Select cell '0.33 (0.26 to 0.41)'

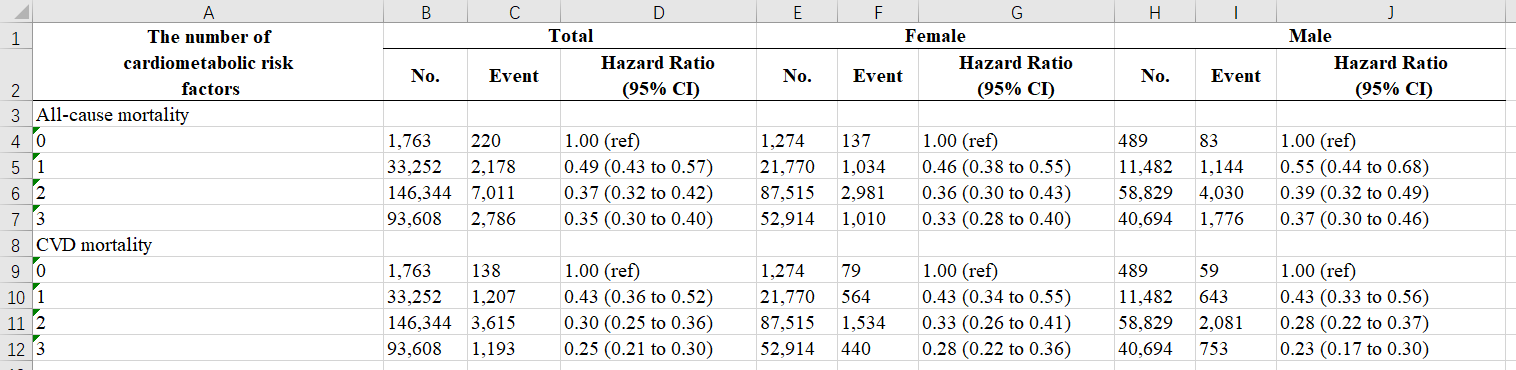tap(1016, 322)
